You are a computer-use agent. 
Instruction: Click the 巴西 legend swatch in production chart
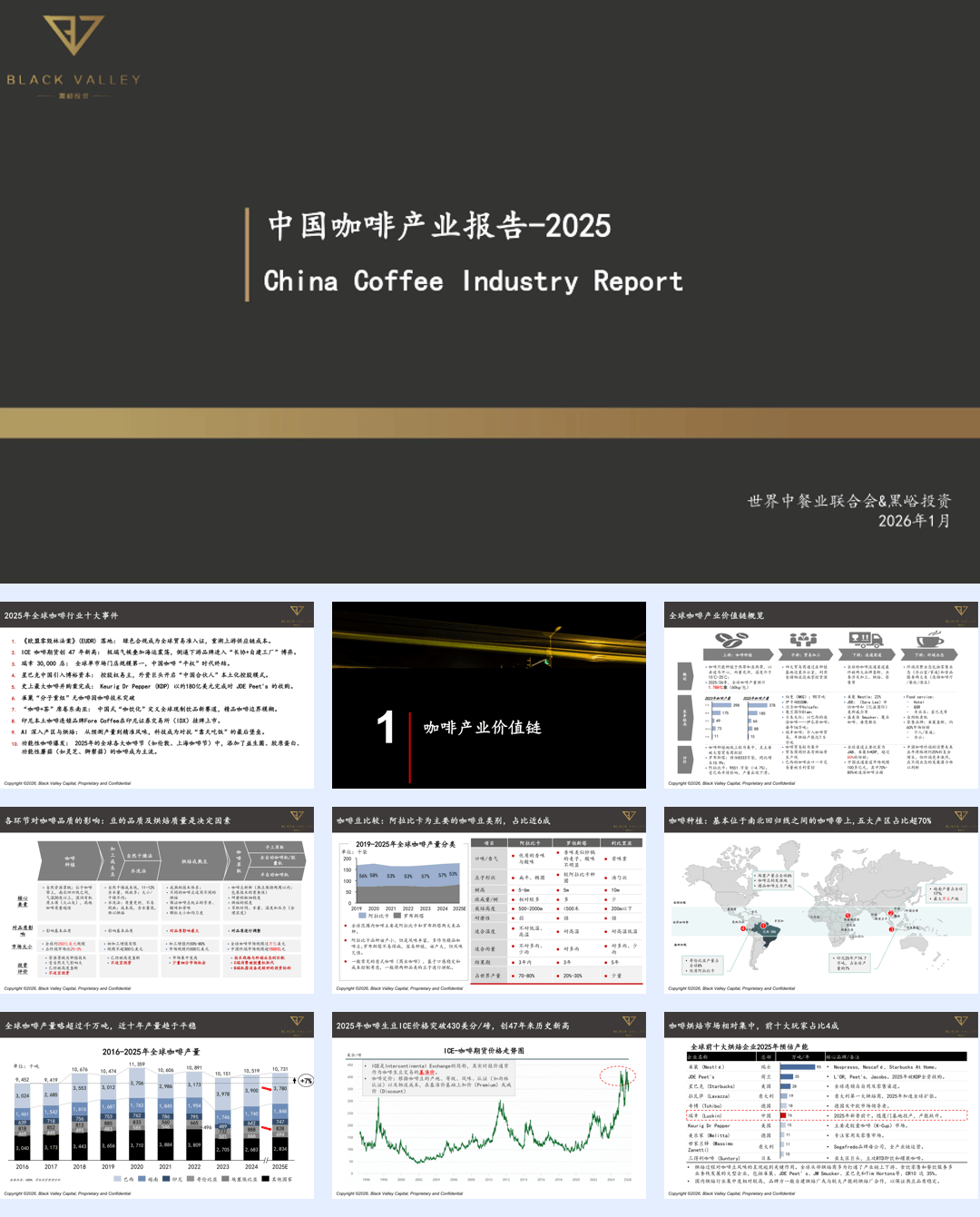click(x=117, y=1179)
